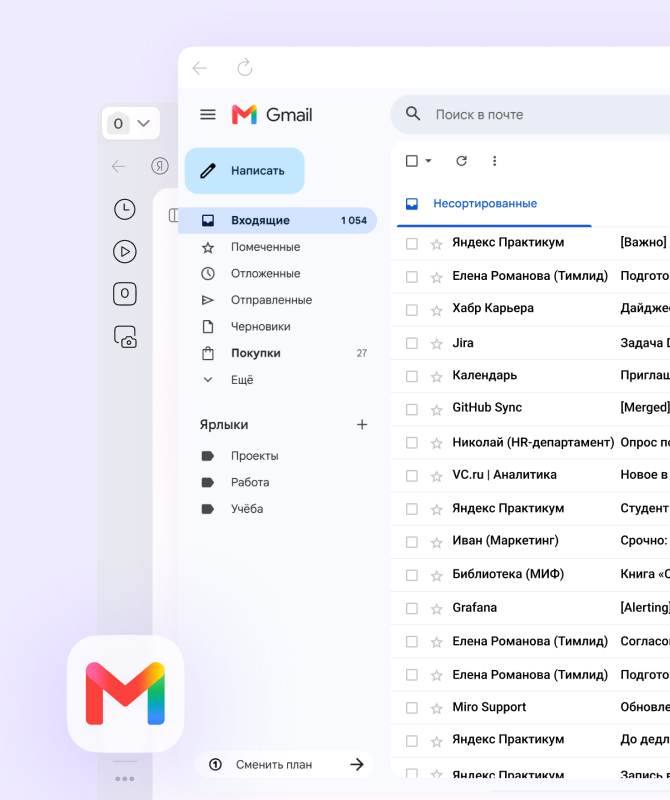Image resolution: width=670 pixels, height=800 pixels.
Task: Star the Miro Support email
Action: click(436, 709)
